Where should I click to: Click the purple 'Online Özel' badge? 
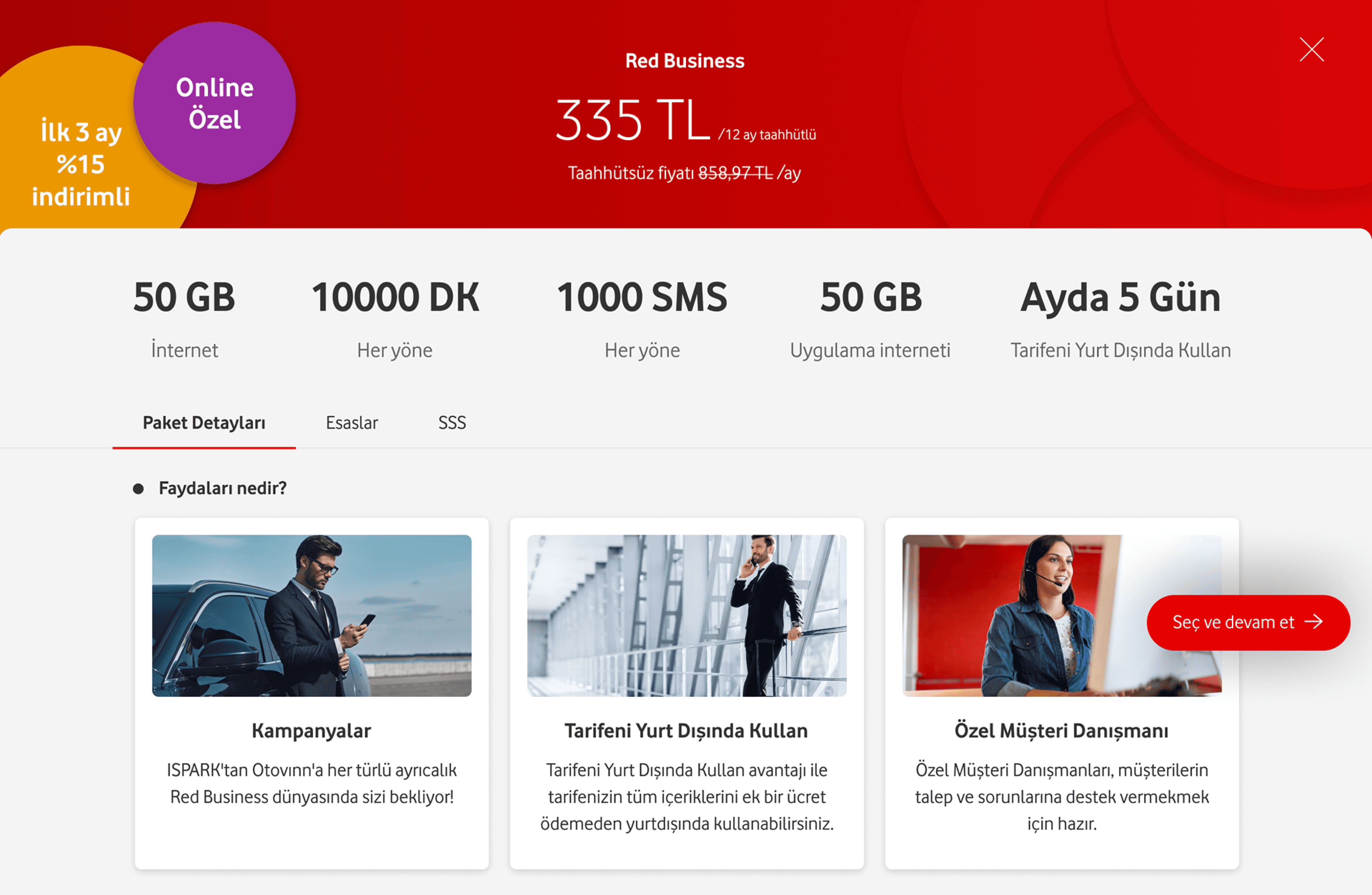click(x=215, y=104)
